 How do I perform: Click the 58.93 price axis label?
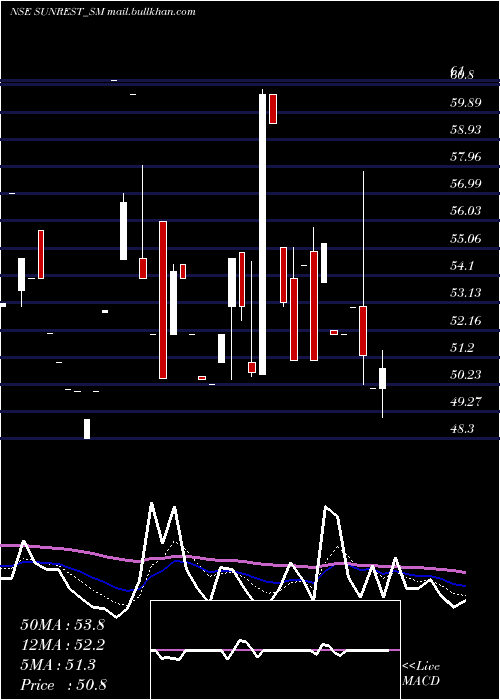466,130
